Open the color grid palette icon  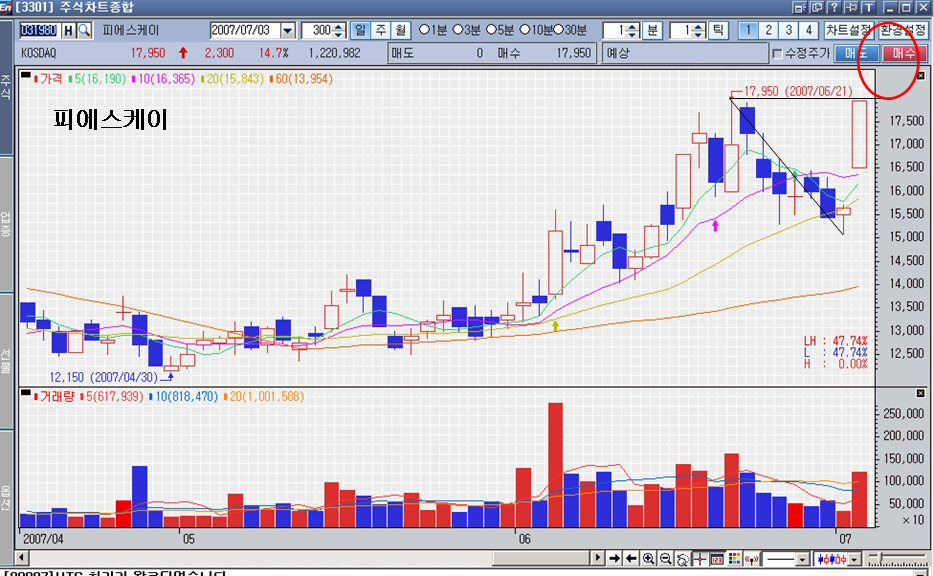(734, 559)
